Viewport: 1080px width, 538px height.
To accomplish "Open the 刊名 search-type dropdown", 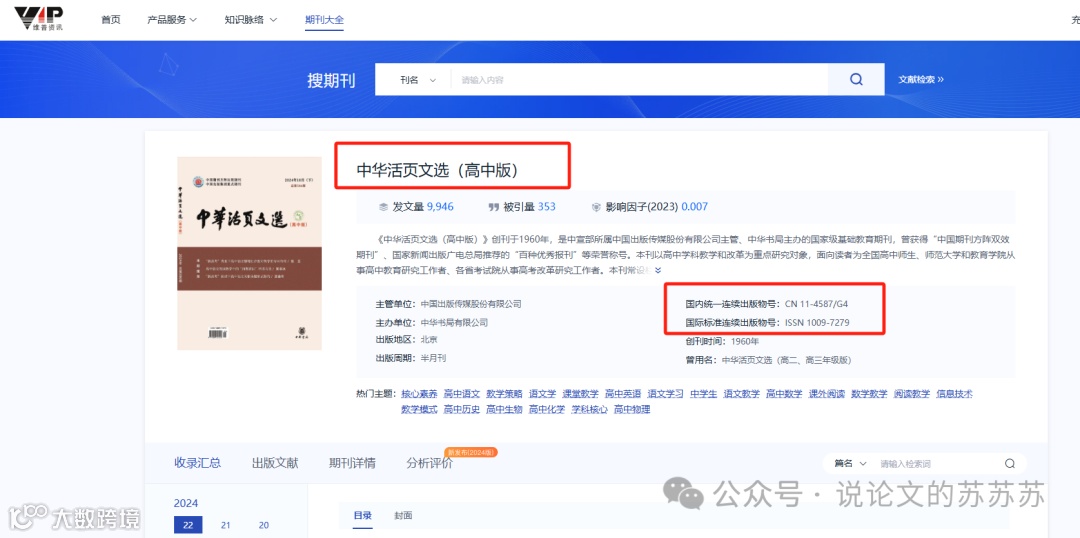I will click(417, 80).
